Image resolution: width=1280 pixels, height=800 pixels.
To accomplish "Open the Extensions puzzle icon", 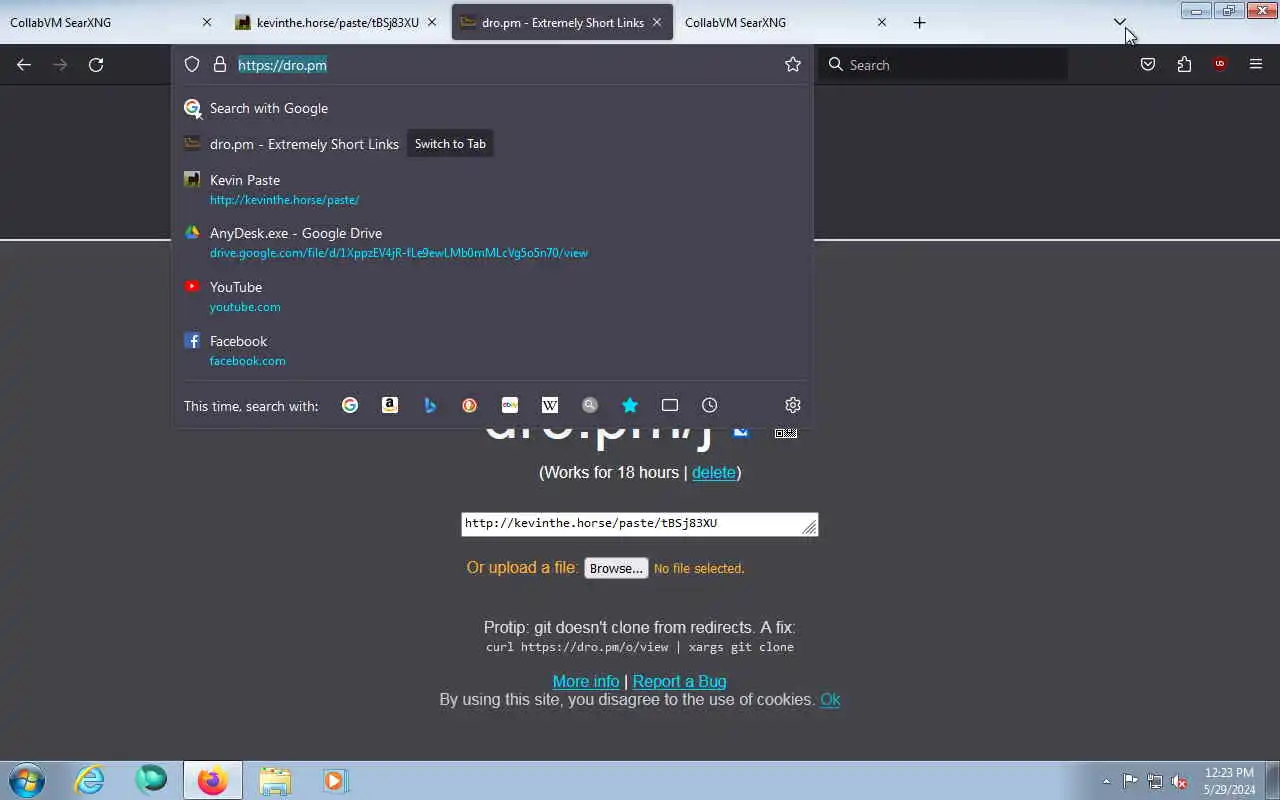I will tap(1184, 65).
